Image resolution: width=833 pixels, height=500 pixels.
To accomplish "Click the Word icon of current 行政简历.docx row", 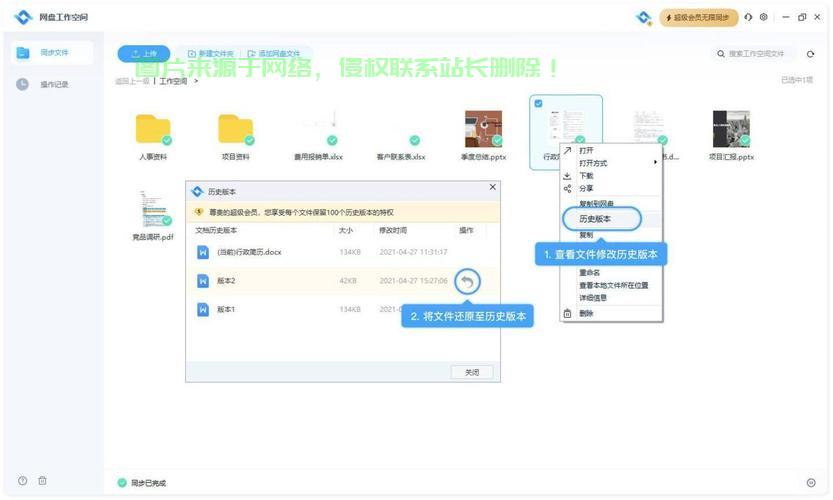I will tap(203, 252).
